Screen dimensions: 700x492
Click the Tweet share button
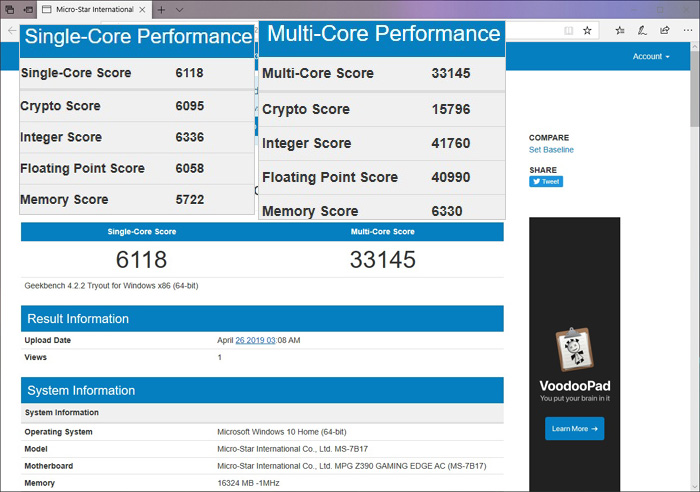click(546, 182)
